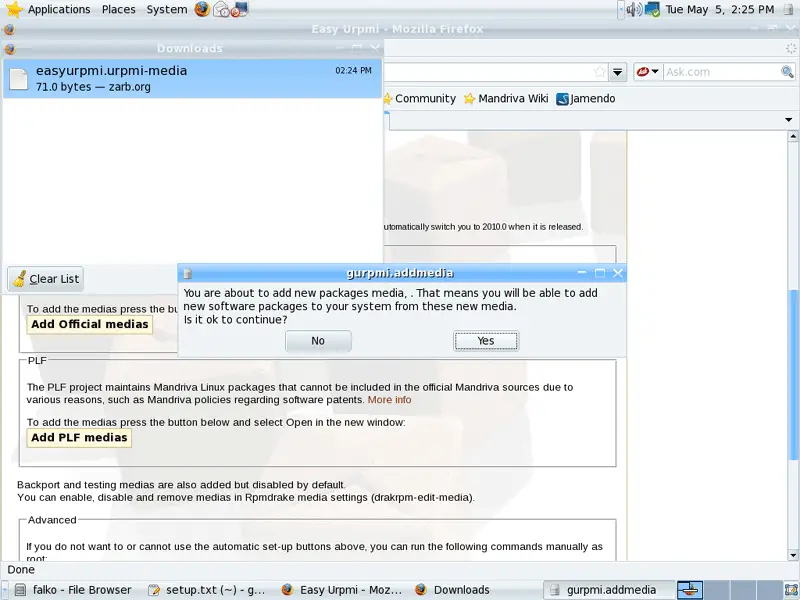Viewport: 800px width, 600px height.
Task: Click the page scrollbar down arrow
Action: pyautogui.click(x=792, y=555)
